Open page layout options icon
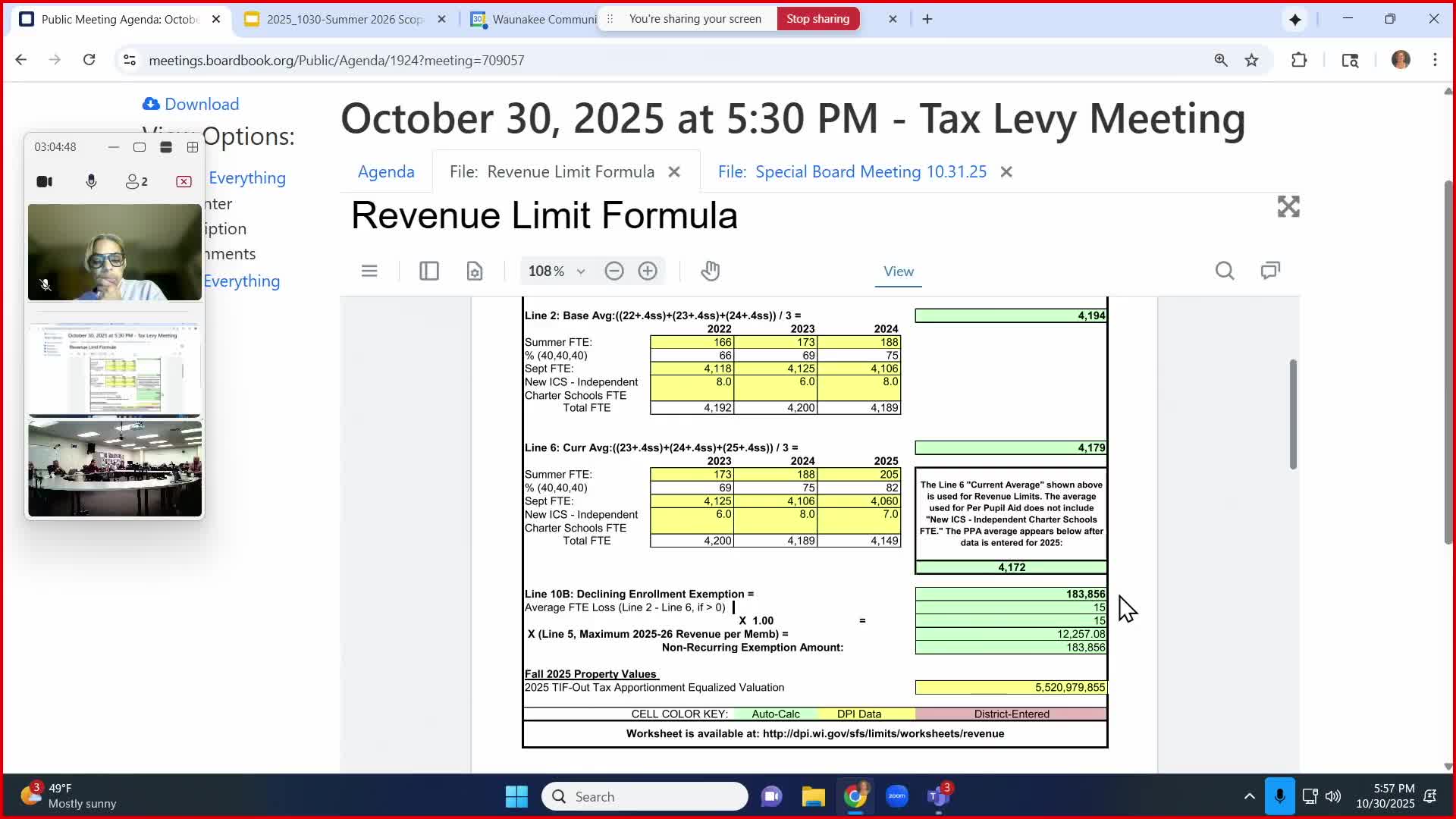Screen dimensions: 1456x819 coord(475,271)
